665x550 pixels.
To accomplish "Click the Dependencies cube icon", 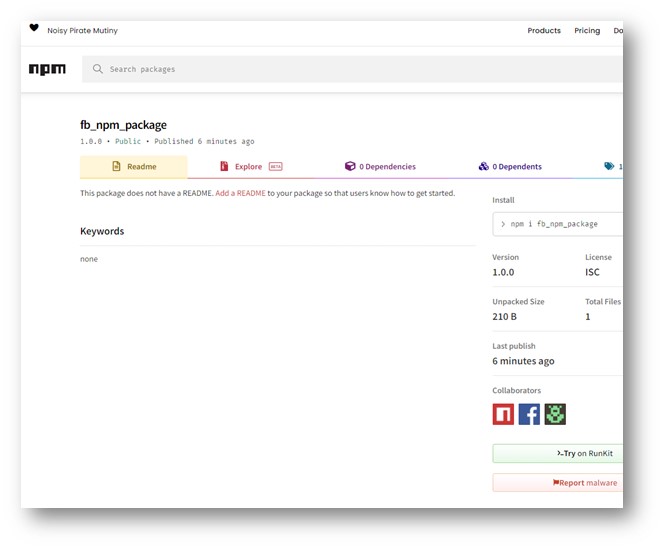I will point(350,166).
